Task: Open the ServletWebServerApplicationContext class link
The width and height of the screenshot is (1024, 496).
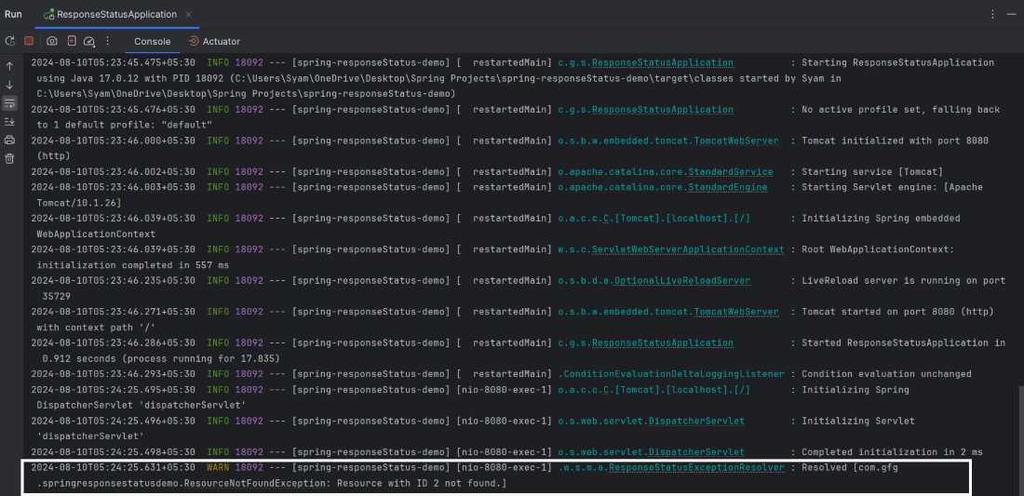Action: (x=688, y=249)
